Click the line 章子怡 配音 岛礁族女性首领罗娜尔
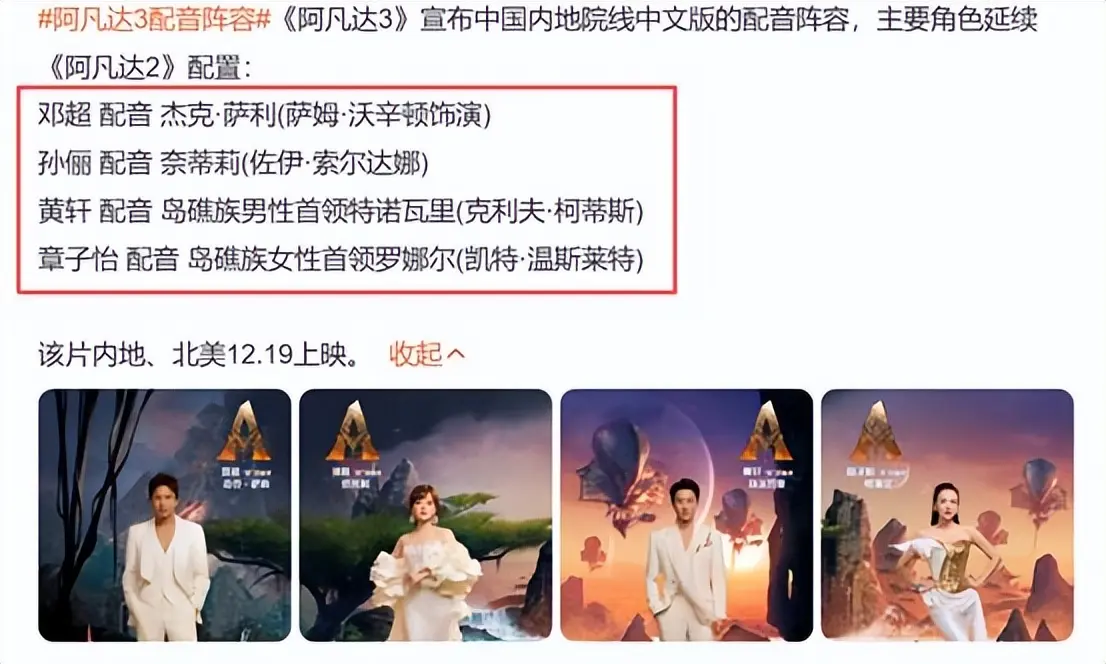 pos(341,260)
